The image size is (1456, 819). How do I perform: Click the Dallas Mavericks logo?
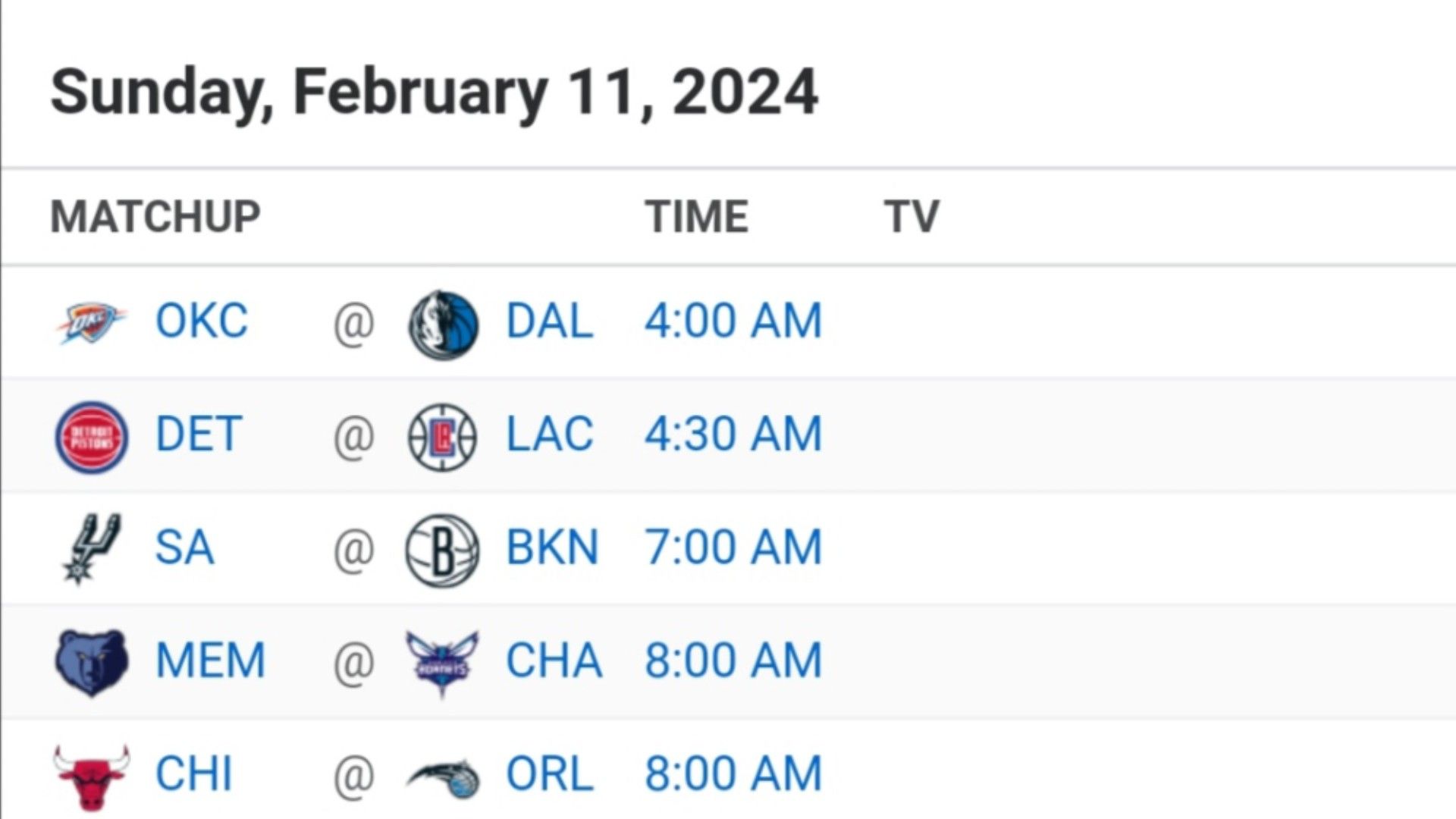(x=443, y=324)
